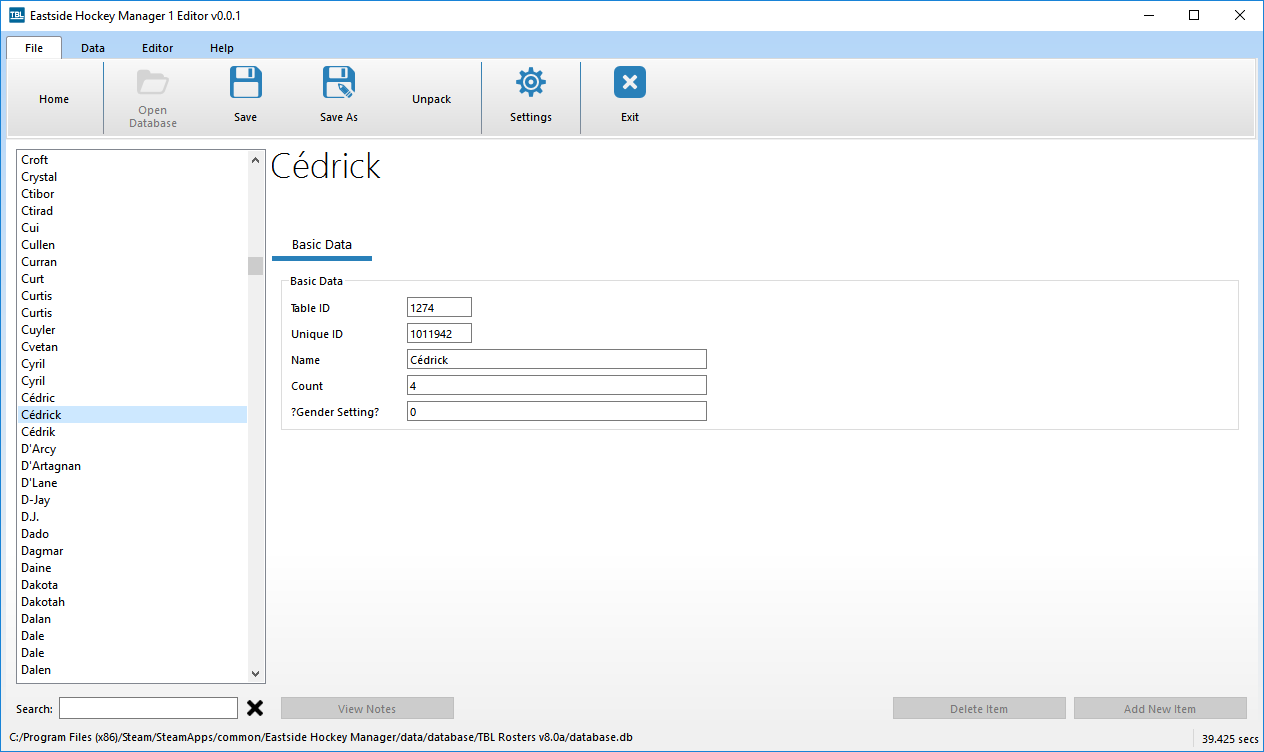Select Cédrik in the name list
Image resolution: width=1264 pixels, height=752 pixels.
[39, 431]
